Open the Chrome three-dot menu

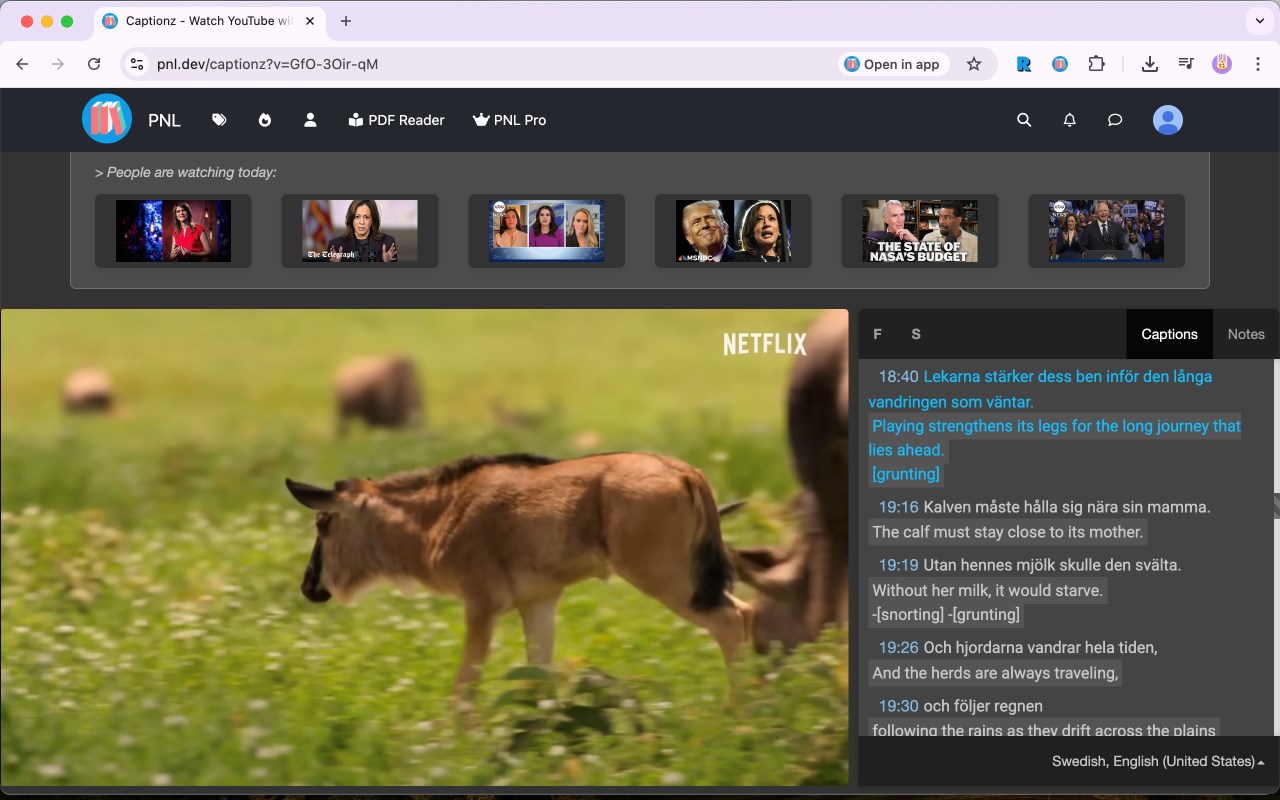[x=1257, y=64]
